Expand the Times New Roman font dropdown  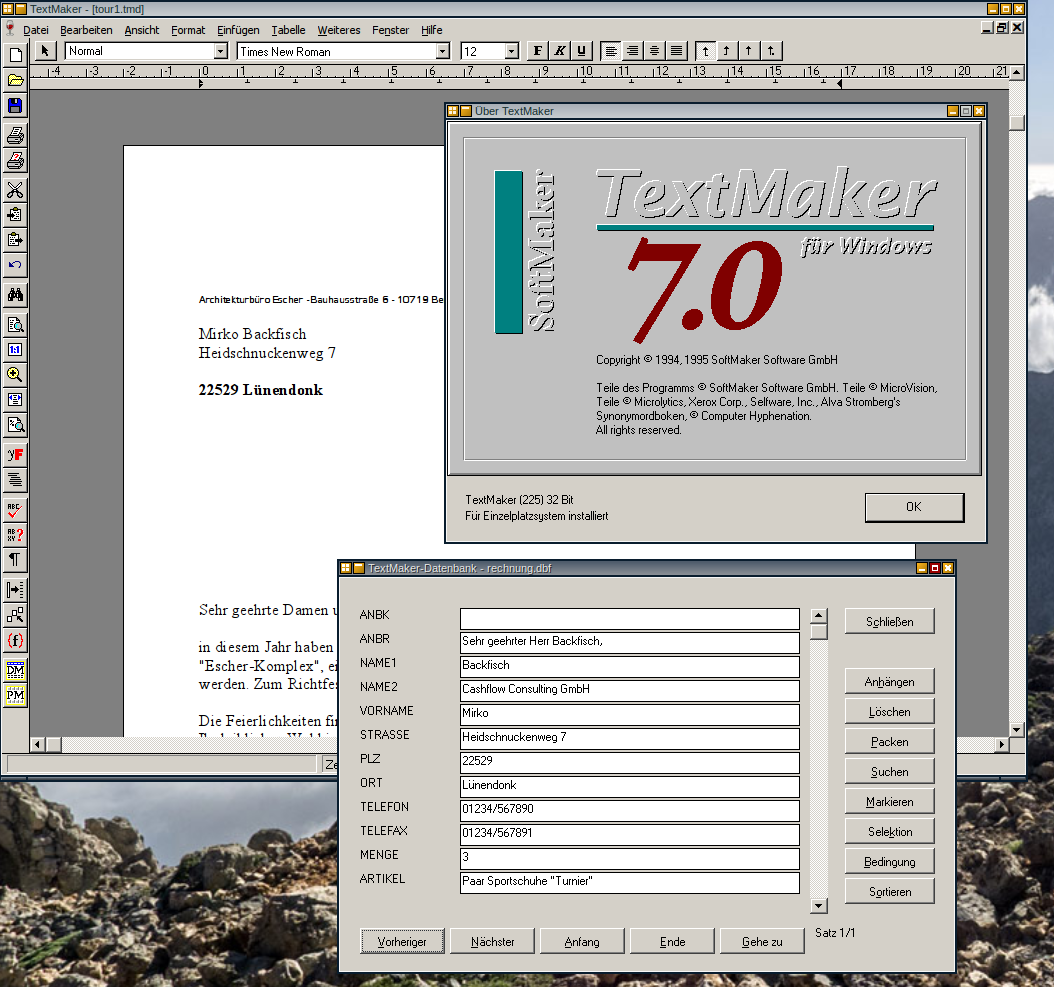(442, 51)
